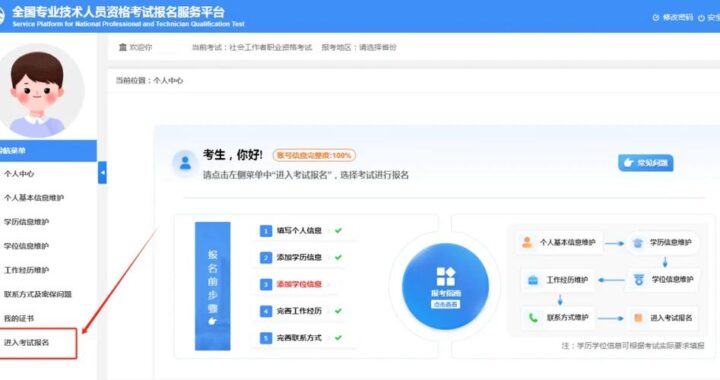Click the graduation cap icon in the flowchart
Screen dimensions: 720x380
pos(638,242)
